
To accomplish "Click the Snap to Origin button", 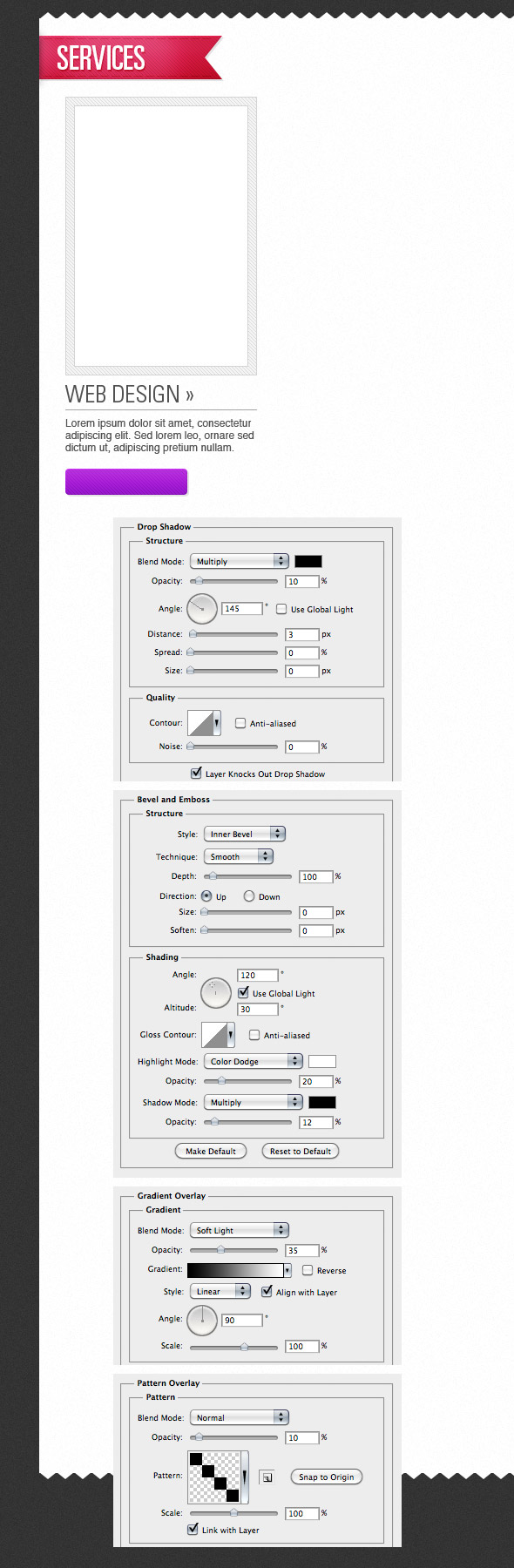I will click(x=326, y=1477).
